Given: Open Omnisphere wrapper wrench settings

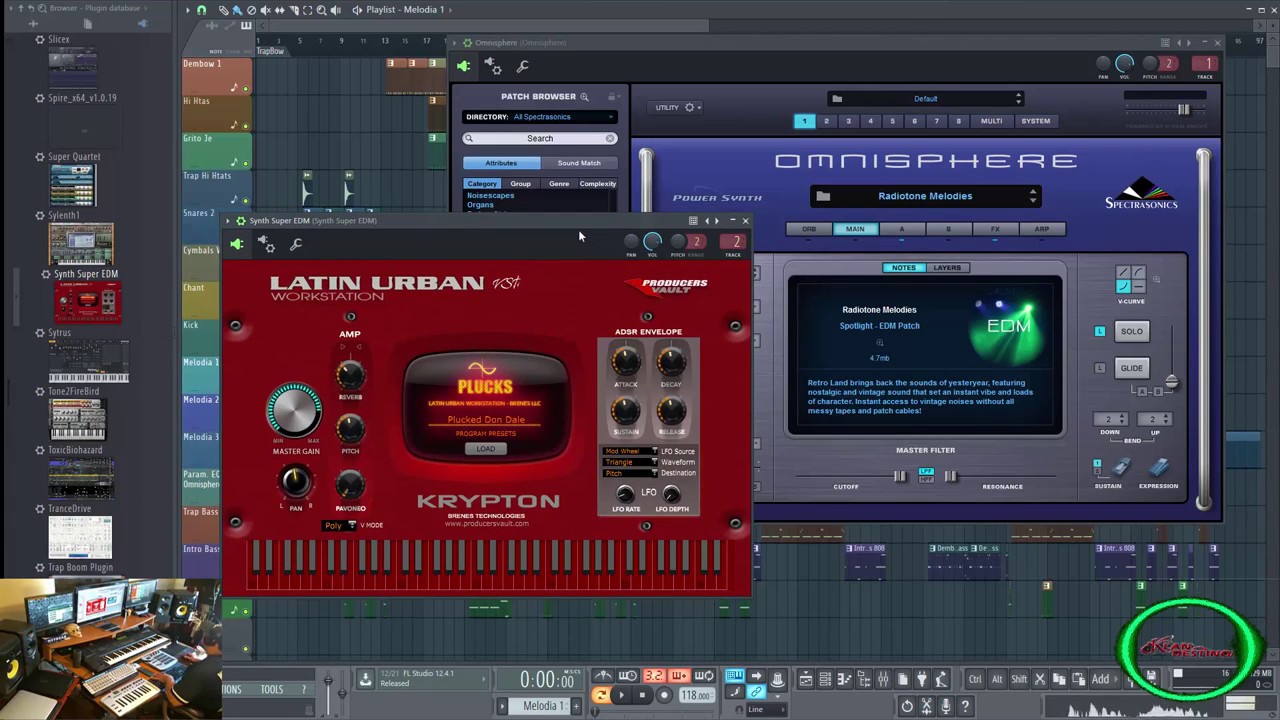Looking at the screenshot, I should (x=522, y=67).
